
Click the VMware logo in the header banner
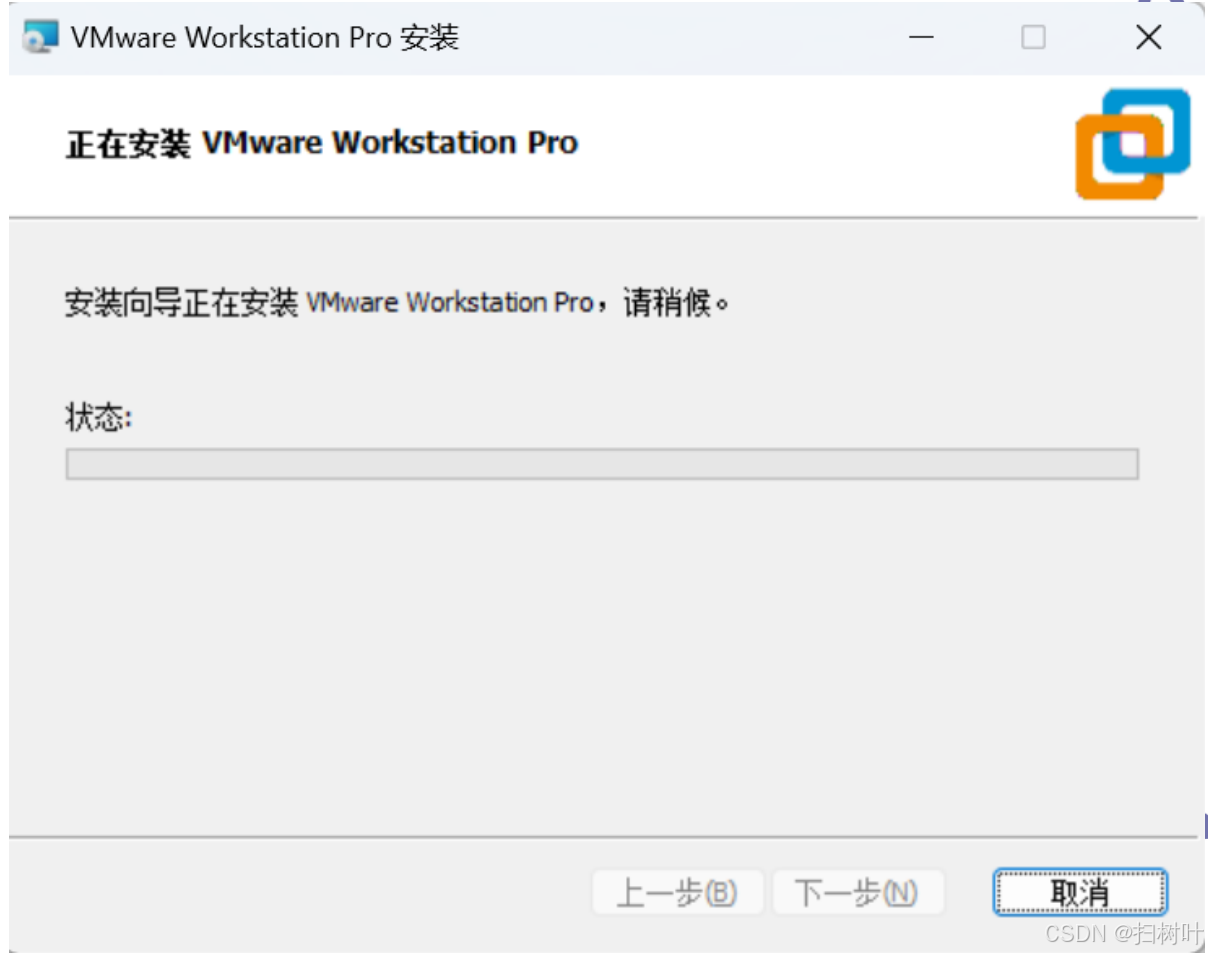pyautogui.click(x=1133, y=143)
